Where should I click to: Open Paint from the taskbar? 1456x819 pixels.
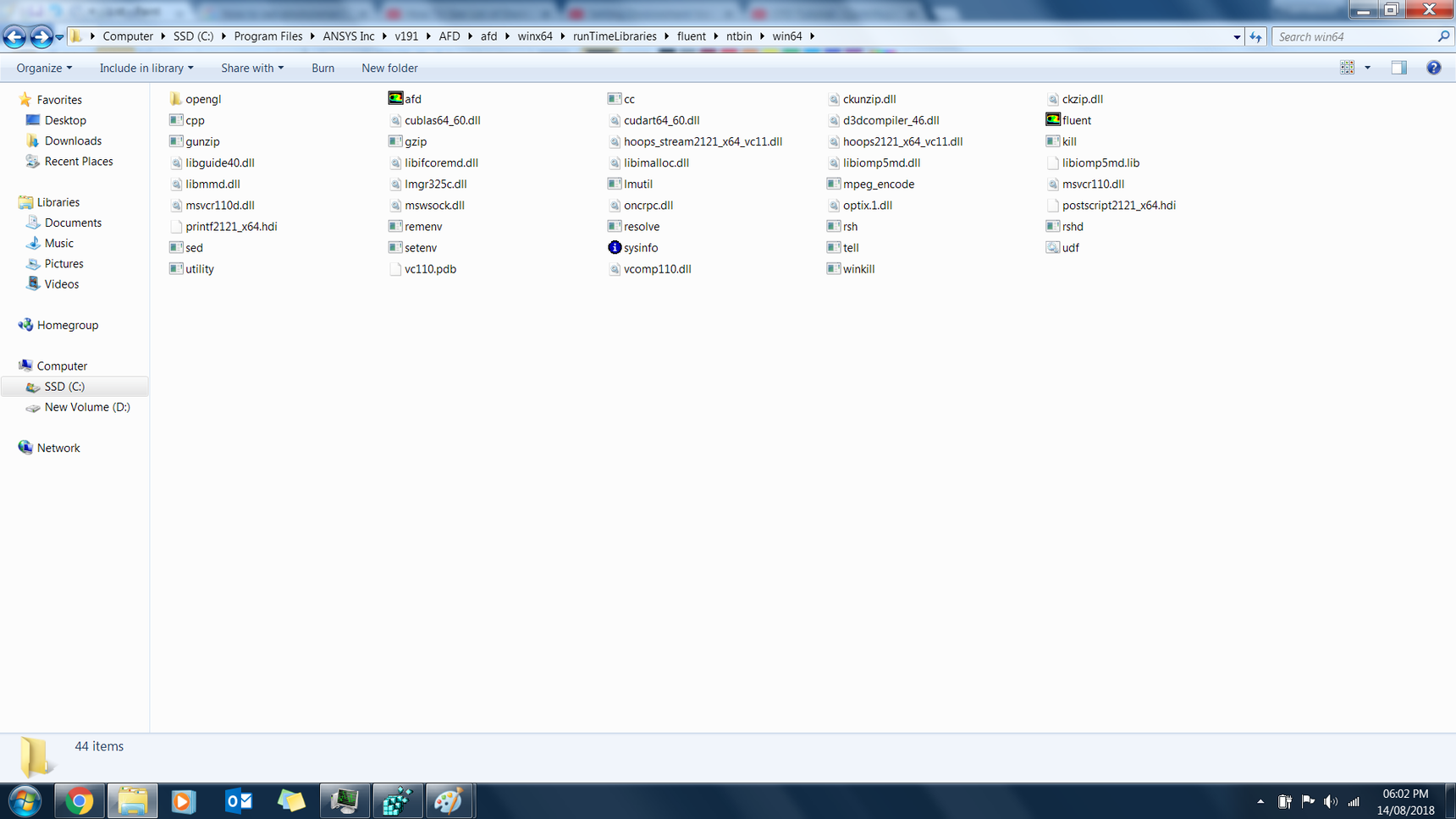coord(449,800)
